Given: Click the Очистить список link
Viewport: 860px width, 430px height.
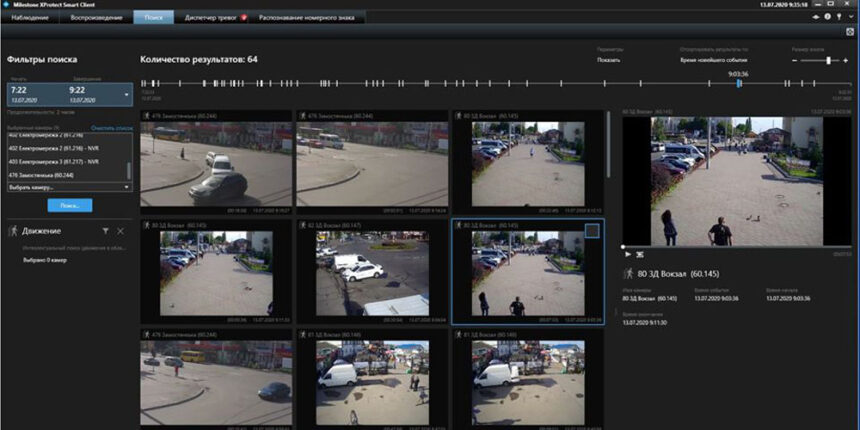Looking at the screenshot, I should pyautogui.click(x=112, y=128).
